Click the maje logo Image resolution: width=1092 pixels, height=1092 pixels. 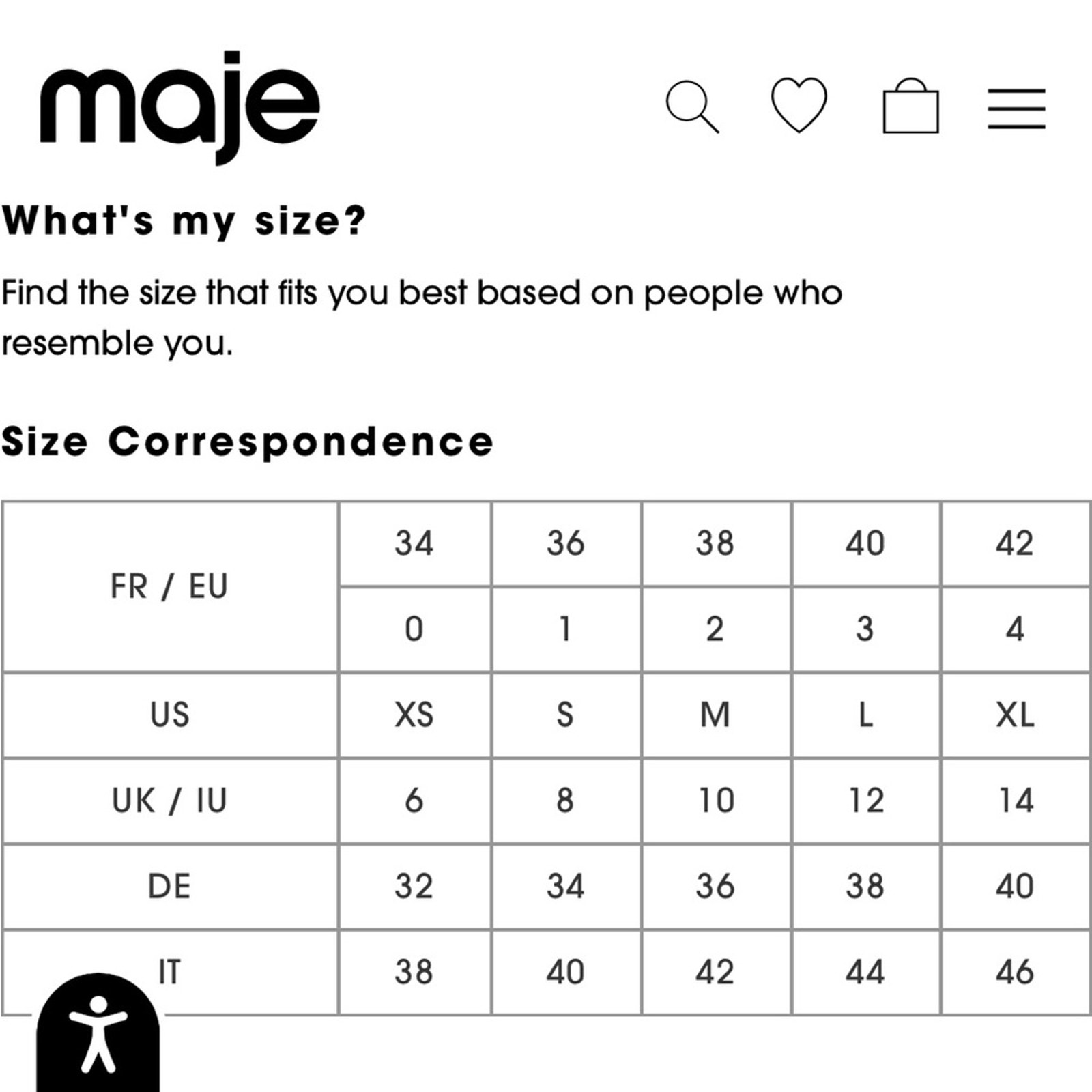[179, 107]
